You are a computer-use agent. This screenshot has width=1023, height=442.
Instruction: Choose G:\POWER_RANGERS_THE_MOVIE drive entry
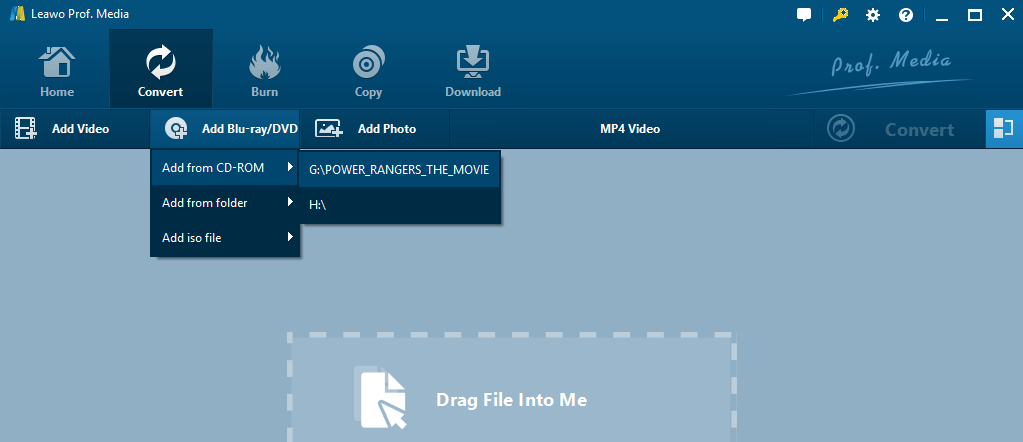click(399, 169)
